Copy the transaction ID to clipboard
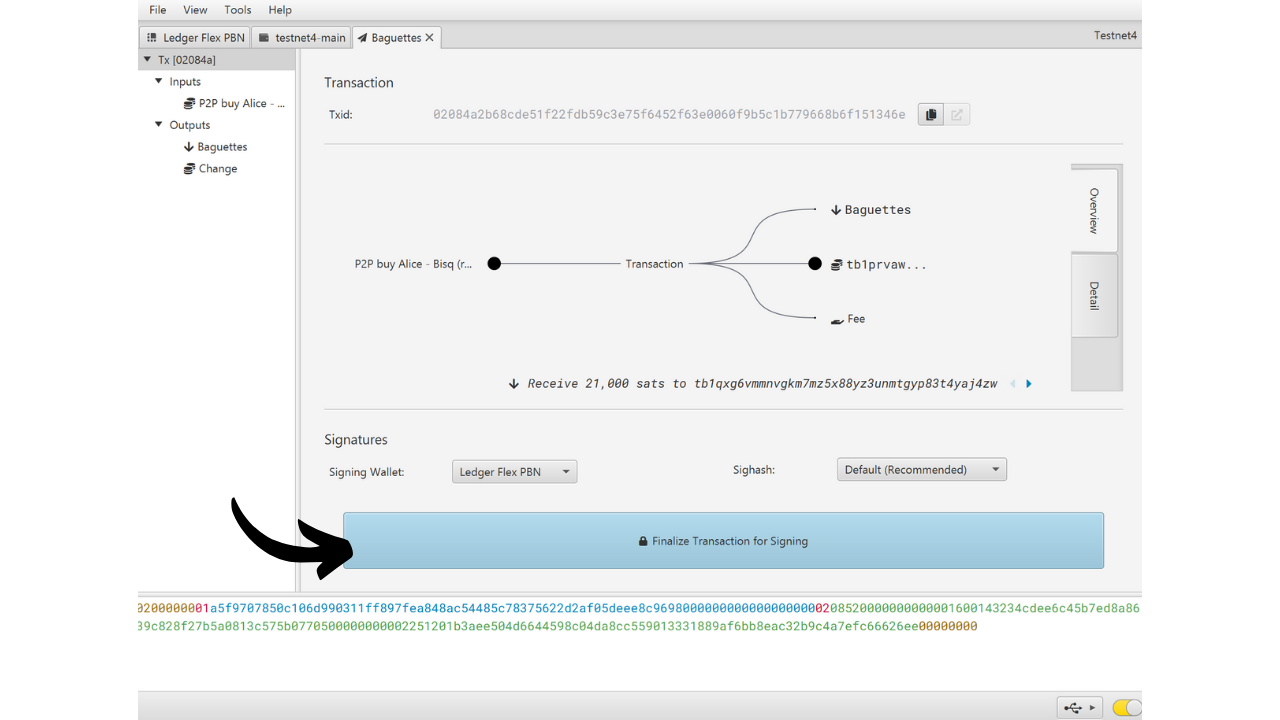This screenshot has height=720, width=1280. point(930,115)
